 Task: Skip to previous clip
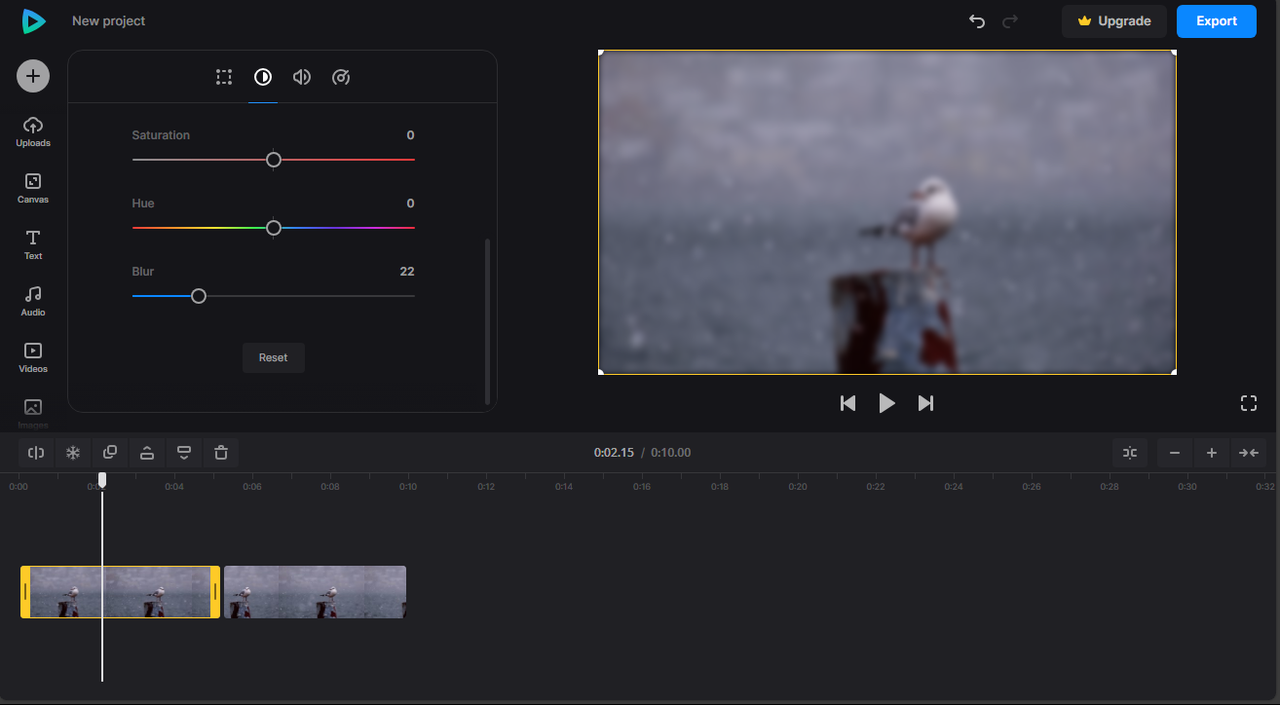click(x=848, y=403)
